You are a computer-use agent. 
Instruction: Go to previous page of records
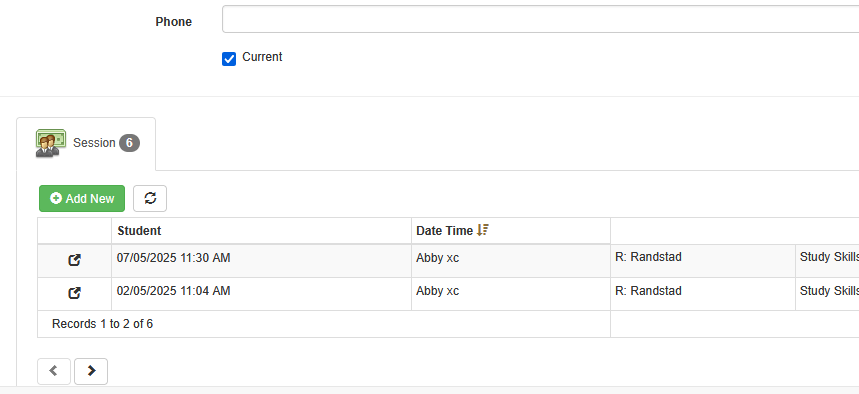click(54, 371)
